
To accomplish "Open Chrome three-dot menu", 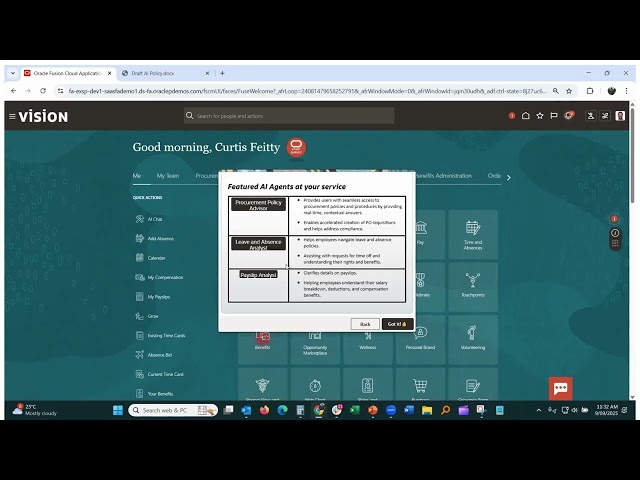I will 626,91.
